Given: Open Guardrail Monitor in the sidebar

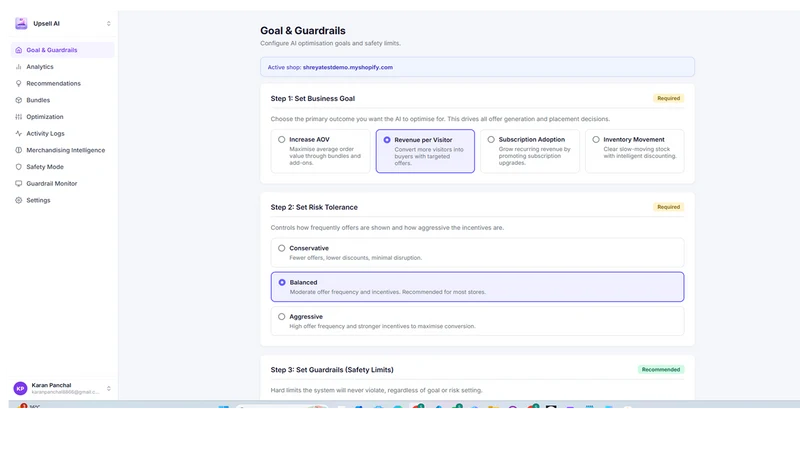Looking at the screenshot, I should tap(61, 183).
